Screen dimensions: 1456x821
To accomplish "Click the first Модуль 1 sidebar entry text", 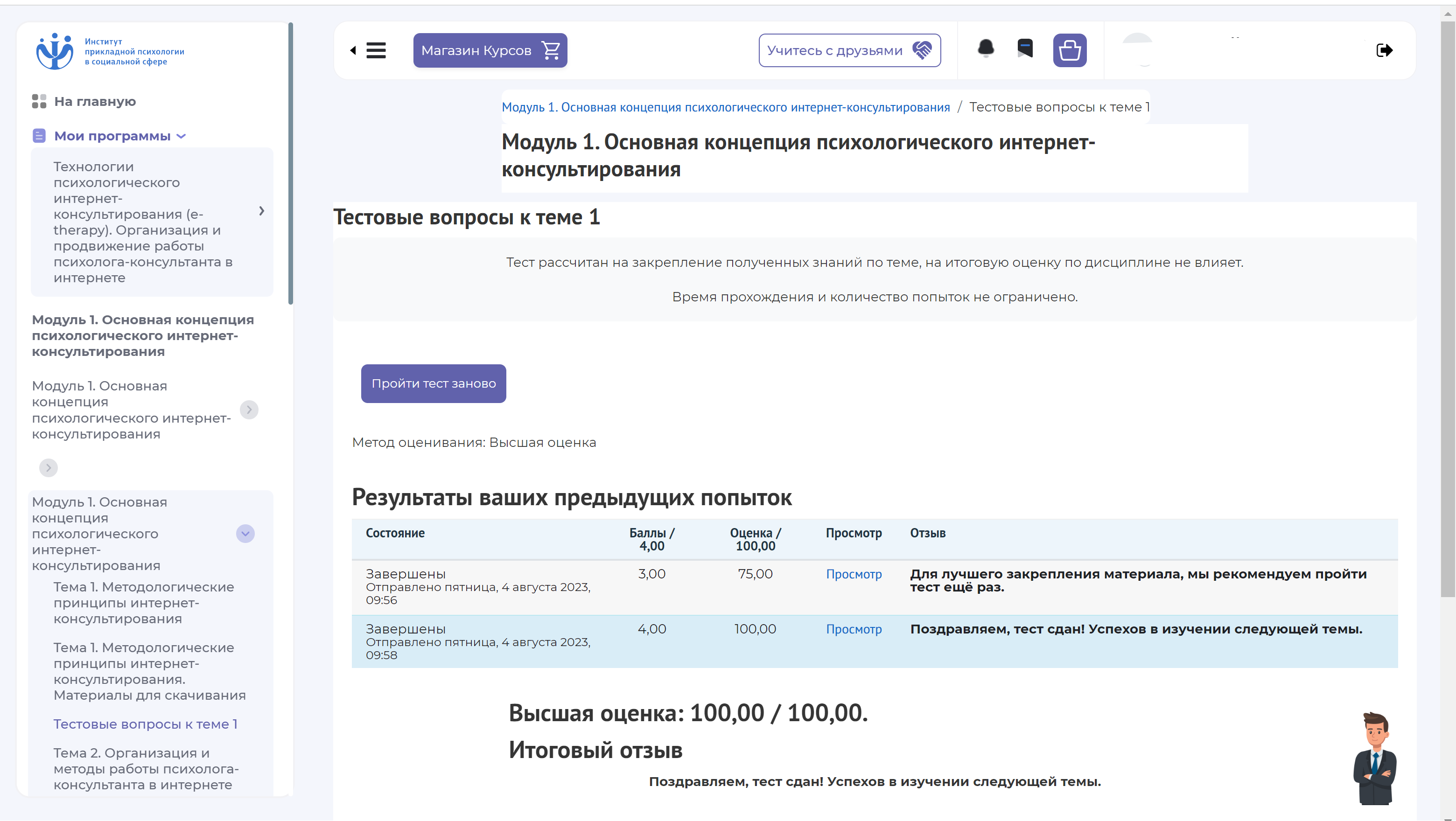I will pyautogui.click(x=131, y=410).
